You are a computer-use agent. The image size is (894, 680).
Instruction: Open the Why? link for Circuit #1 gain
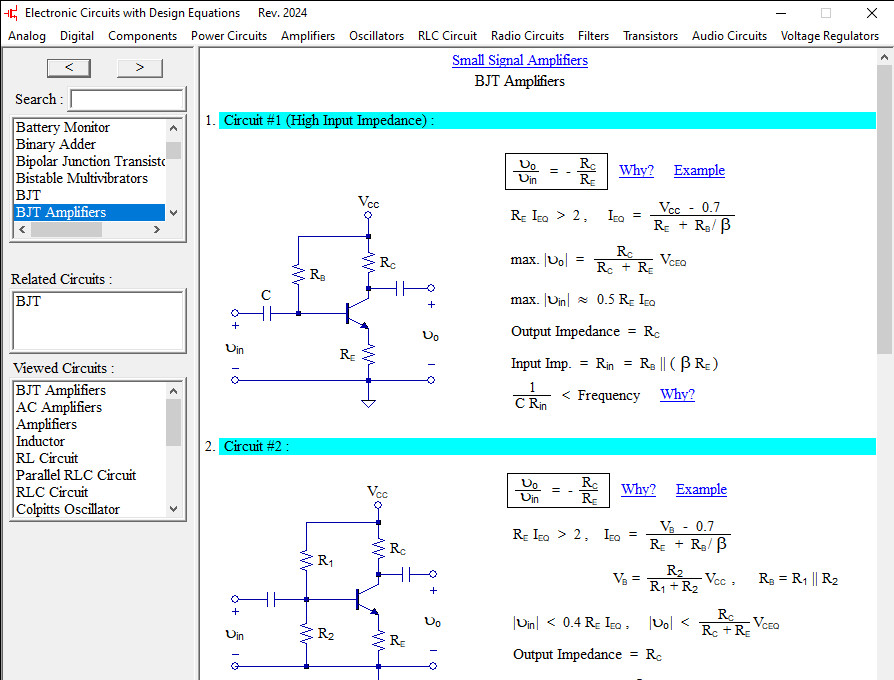[x=636, y=170]
